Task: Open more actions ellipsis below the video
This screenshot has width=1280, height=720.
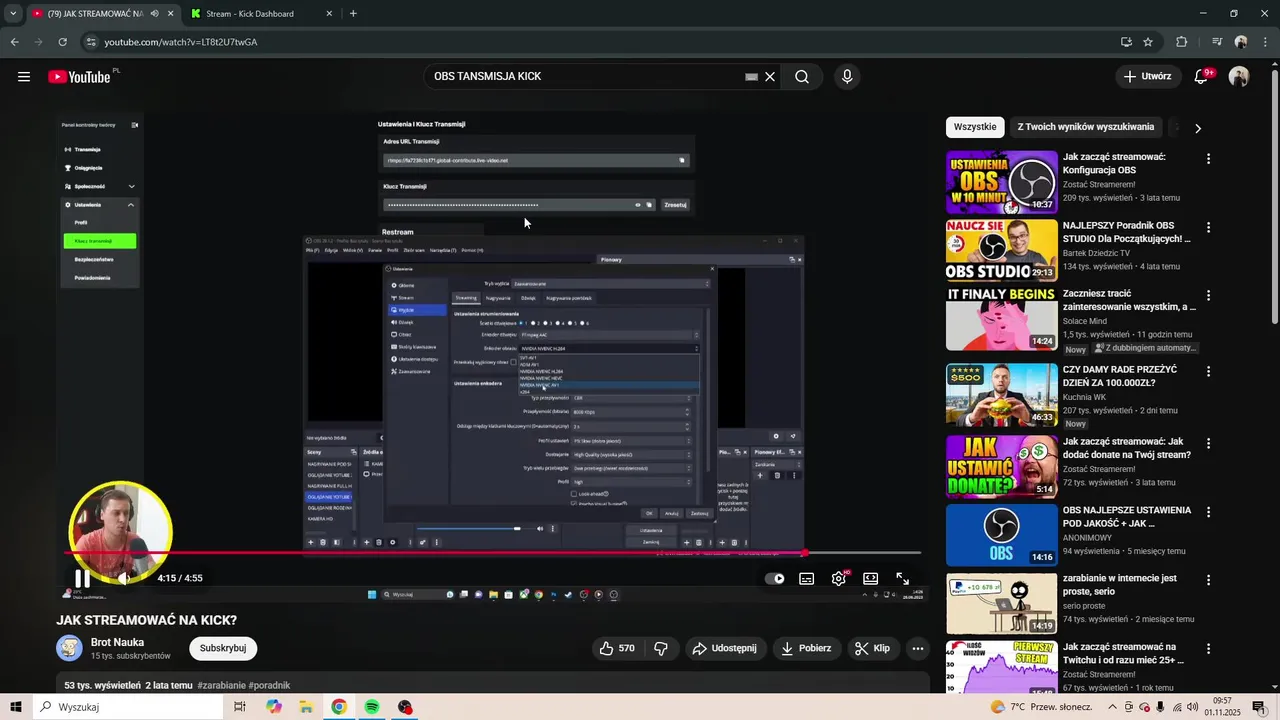Action: [918, 648]
